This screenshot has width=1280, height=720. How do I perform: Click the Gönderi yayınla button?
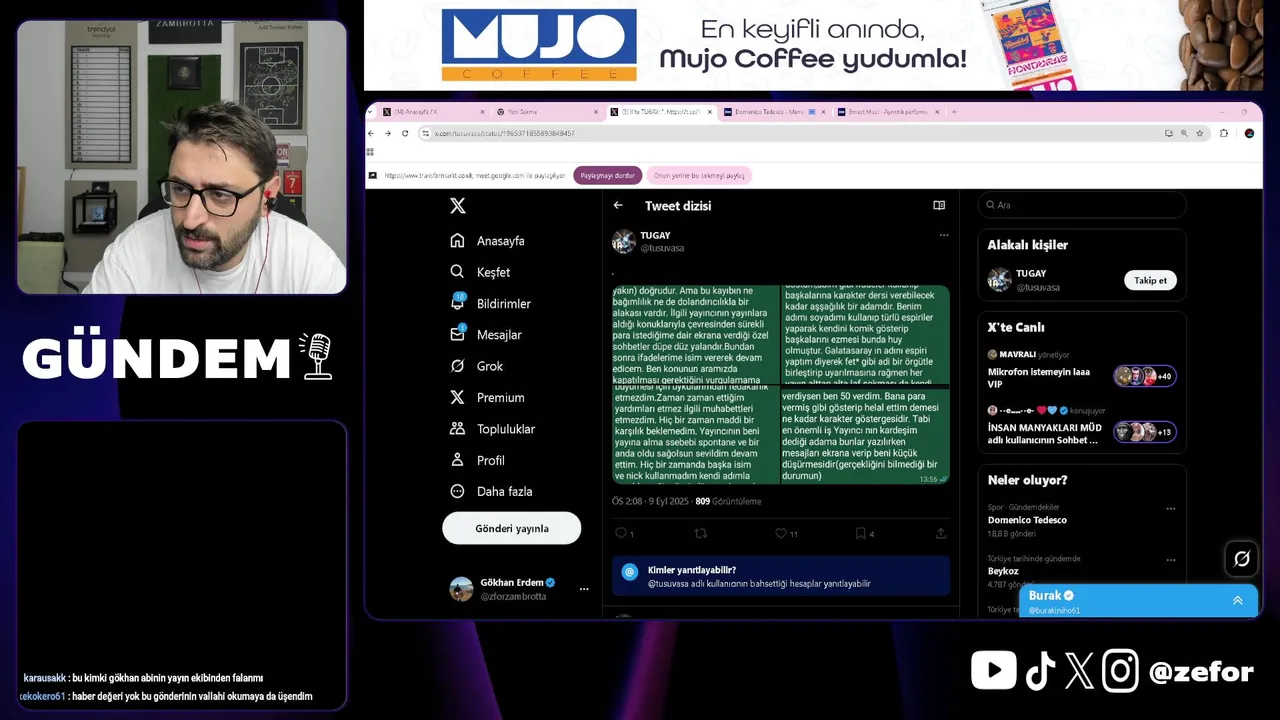512,528
